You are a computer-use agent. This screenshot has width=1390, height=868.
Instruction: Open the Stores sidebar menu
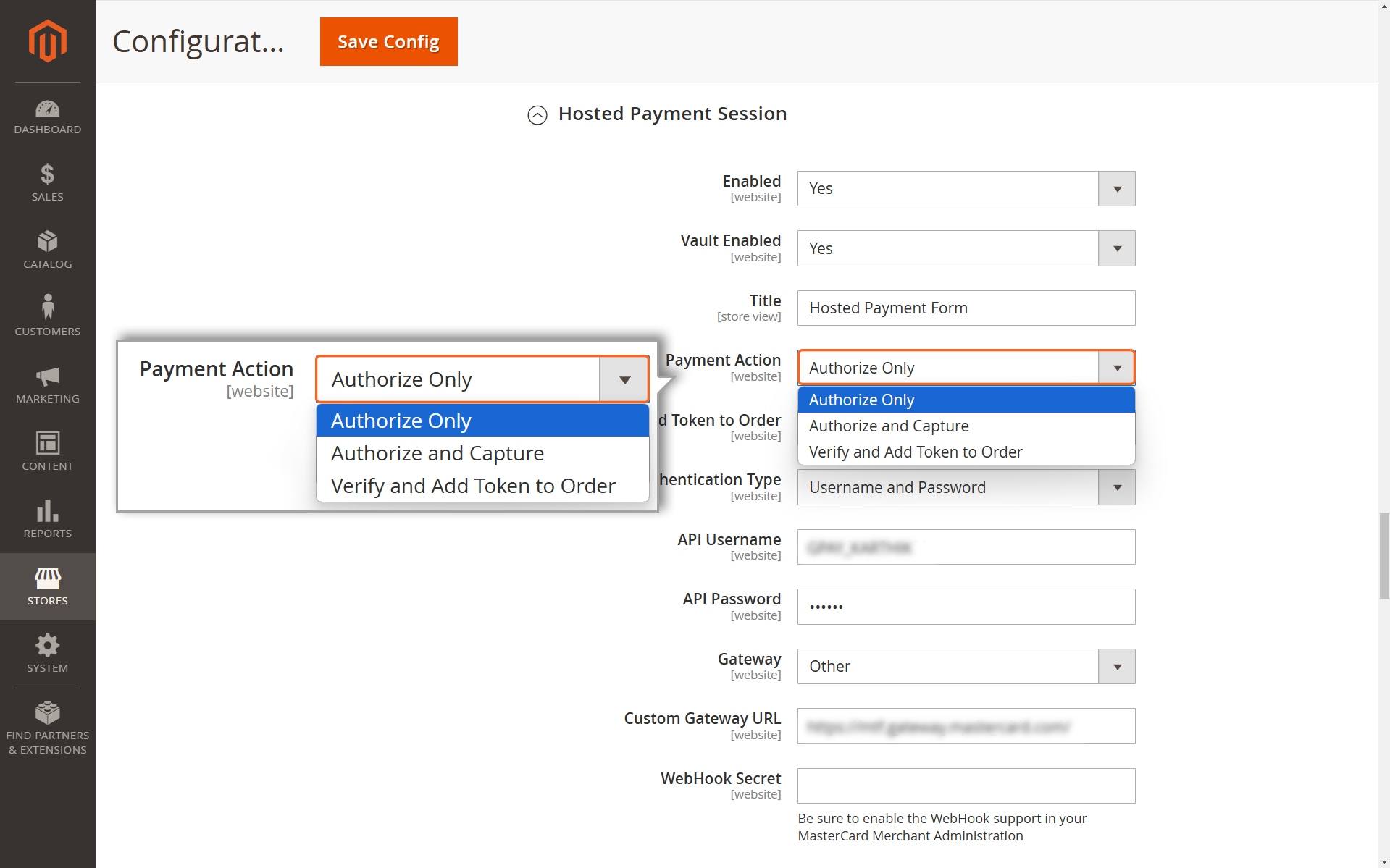(47, 586)
